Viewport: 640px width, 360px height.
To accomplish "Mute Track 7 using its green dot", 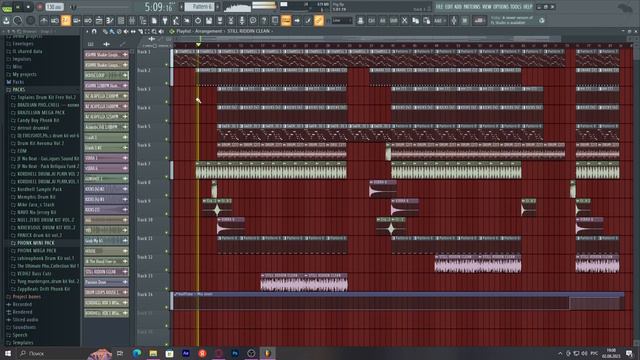I will [x=167, y=177].
